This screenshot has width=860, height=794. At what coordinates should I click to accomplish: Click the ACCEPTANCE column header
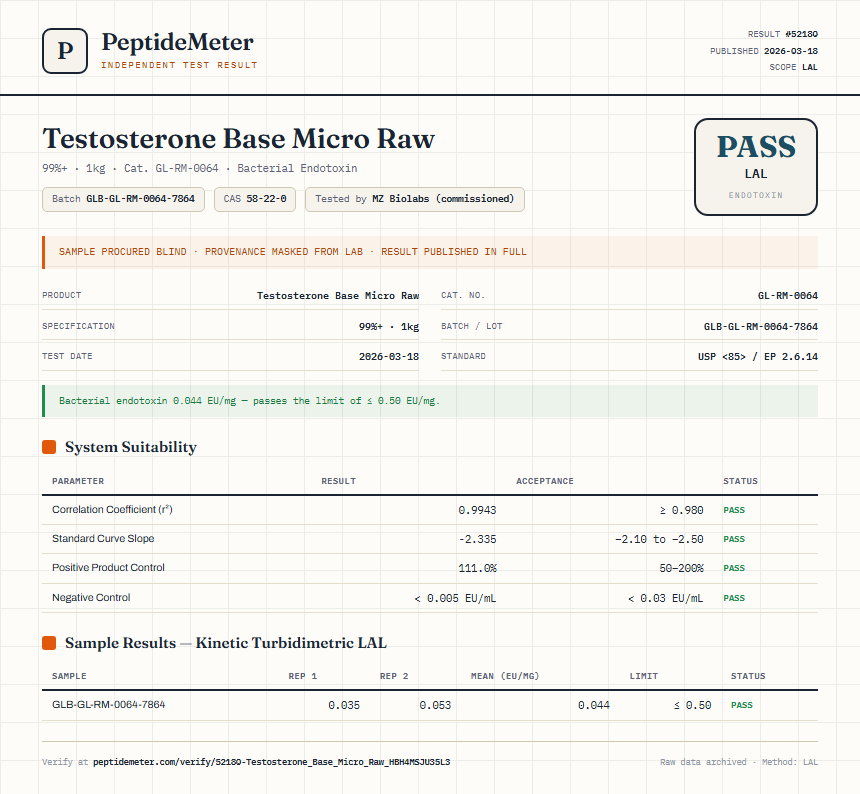click(x=545, y=481)
